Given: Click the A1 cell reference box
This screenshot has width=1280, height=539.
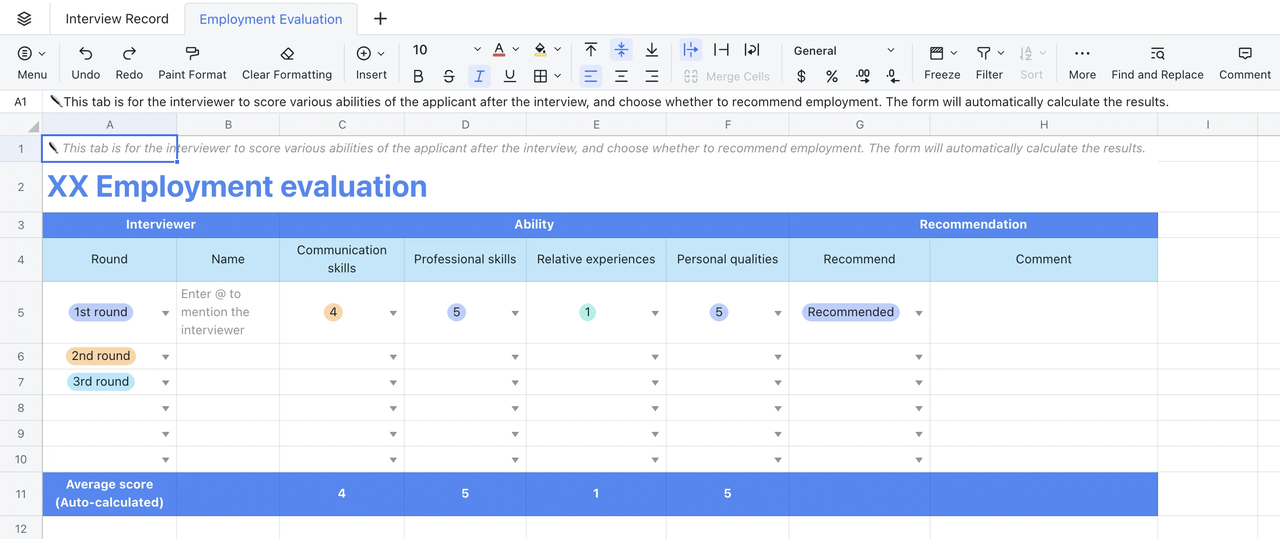Looking at the screenshot, I should pyautogui.click(x=21, y=102).
